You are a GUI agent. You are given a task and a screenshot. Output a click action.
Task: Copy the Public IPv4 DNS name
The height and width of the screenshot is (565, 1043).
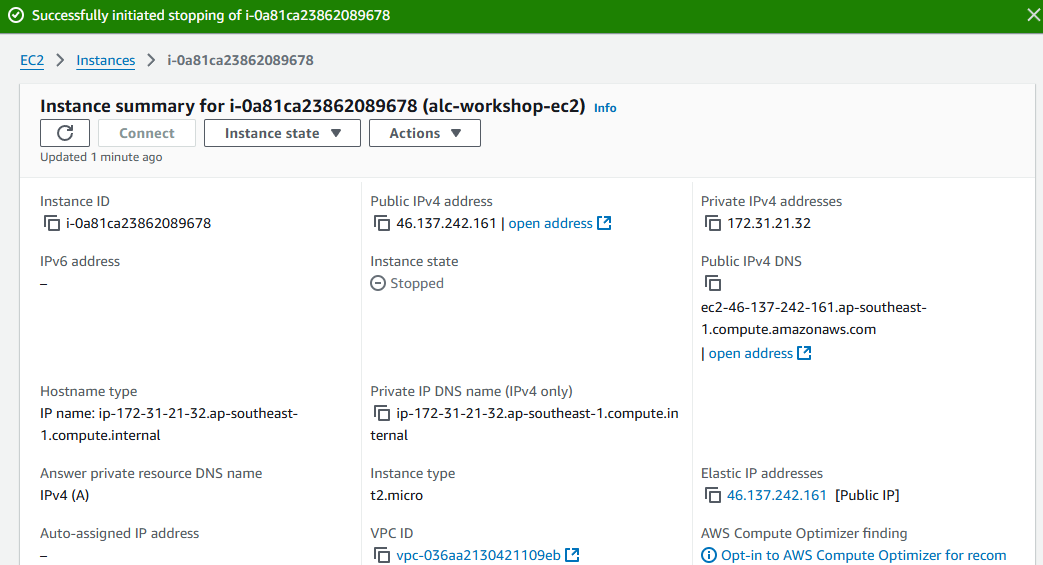(x=713, y=284)
